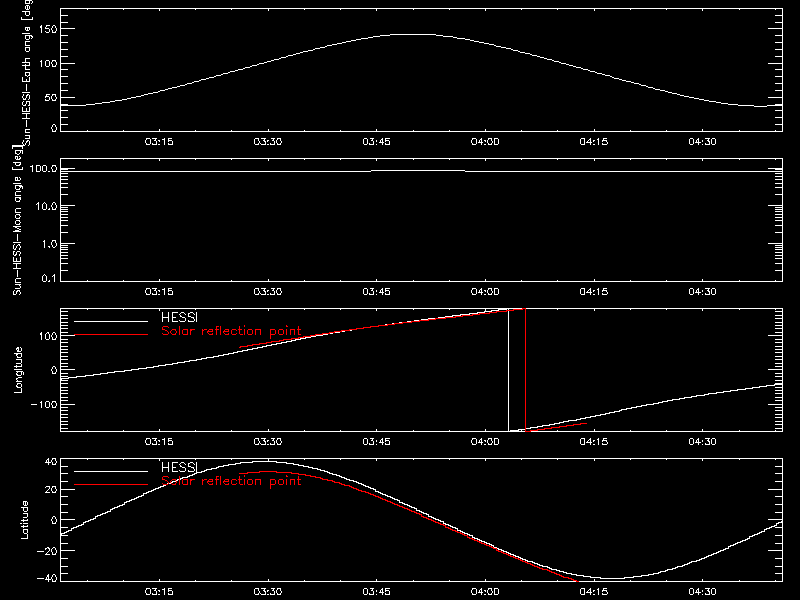
Task: Click the 100.0 tick on Moon angle axis
Action: click(43, 168)
